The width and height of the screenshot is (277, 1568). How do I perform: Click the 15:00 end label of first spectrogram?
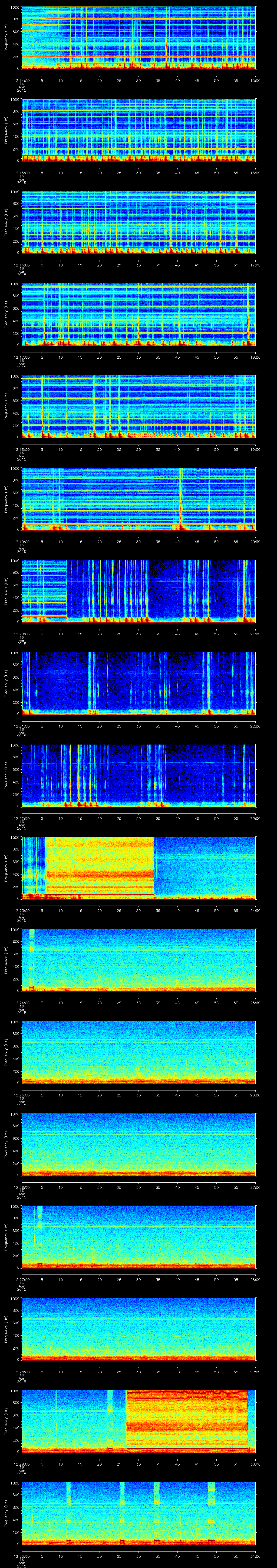coord(255,79)
